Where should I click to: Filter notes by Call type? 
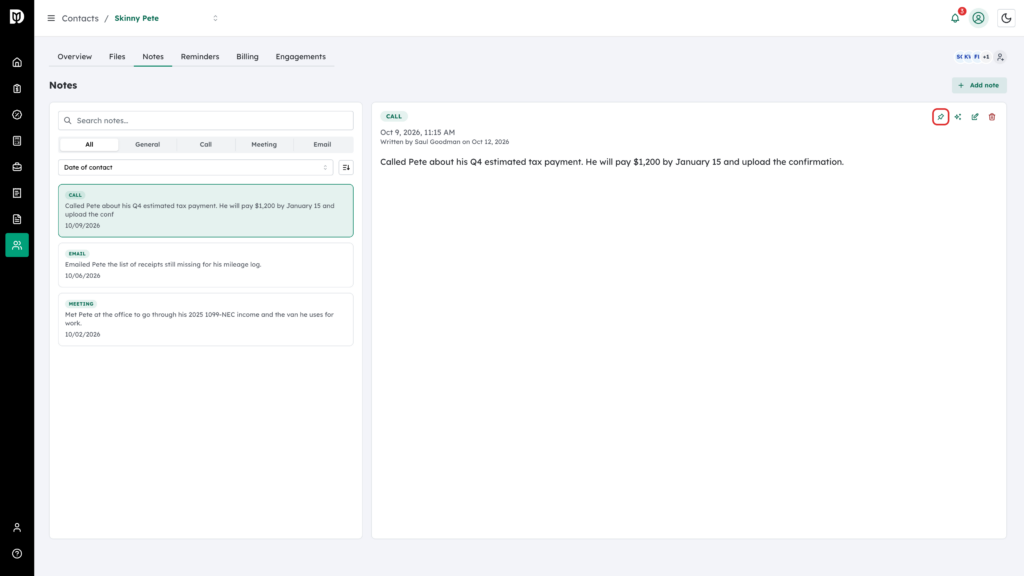[206, 144]
